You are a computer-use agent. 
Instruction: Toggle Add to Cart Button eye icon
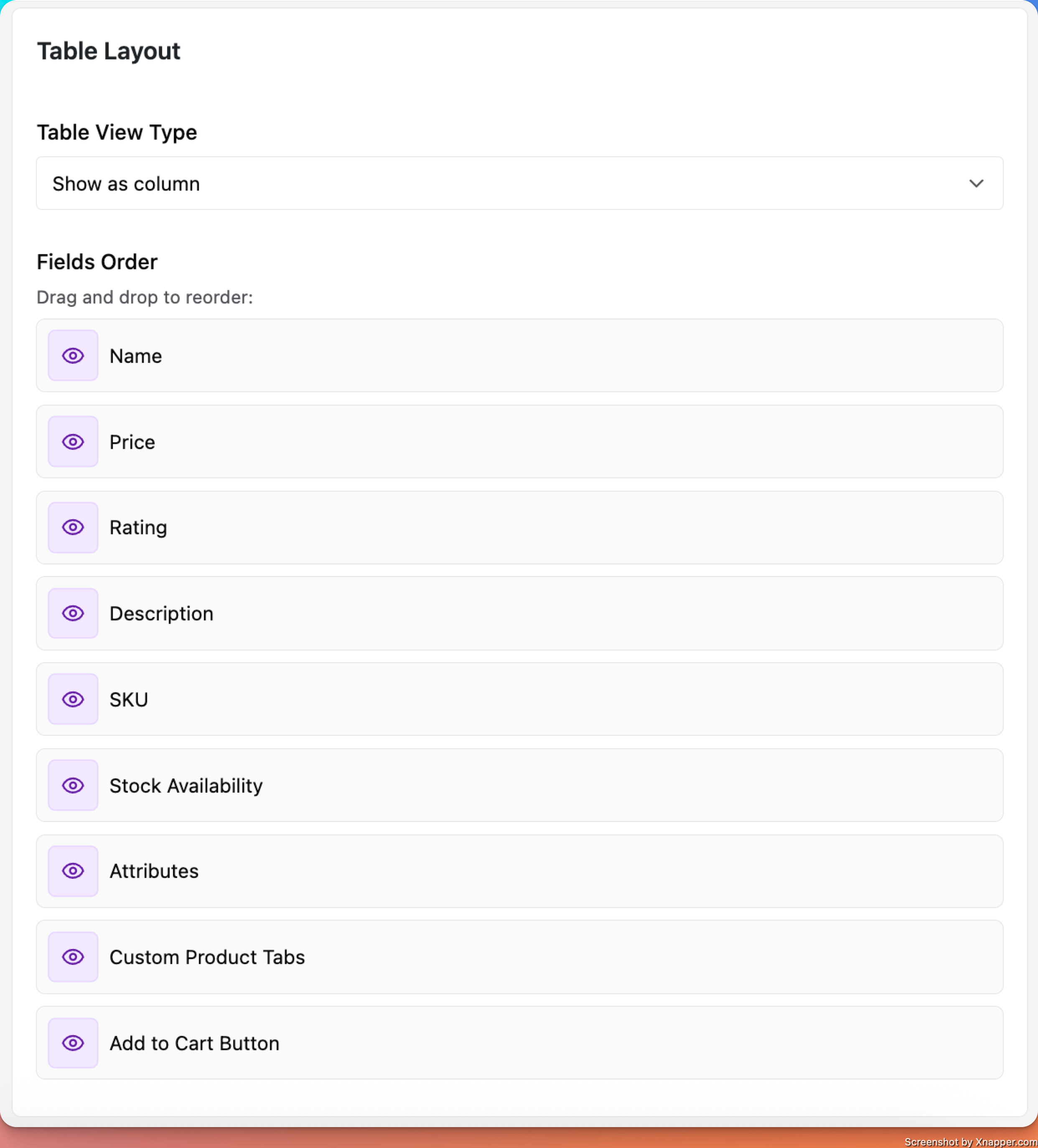[x=73, y=1043]
